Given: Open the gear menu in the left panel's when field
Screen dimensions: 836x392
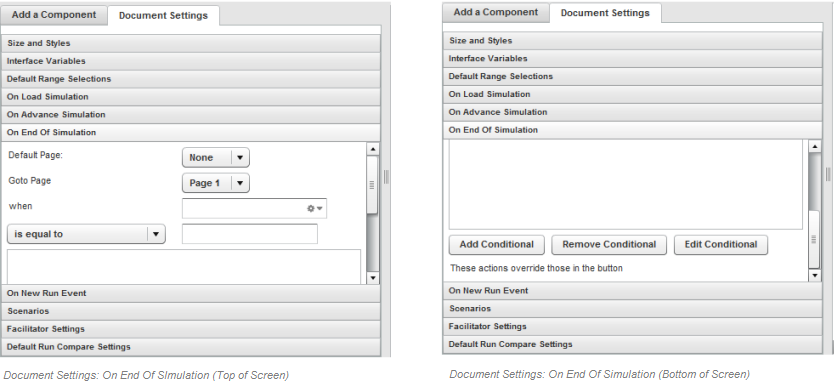Looking at the screenshot, I should pos(315,209).
